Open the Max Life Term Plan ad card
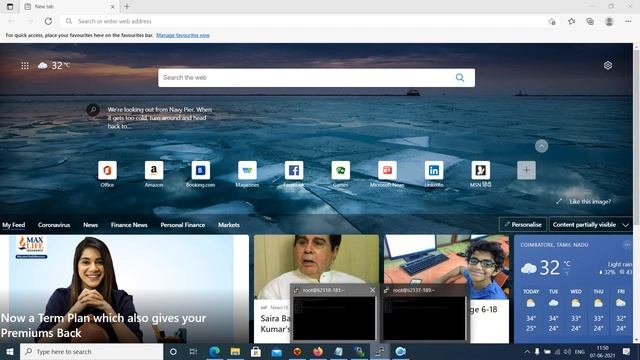Image resolution: width=640 pixels, height=360 pixels. click(x=124, y=289)
